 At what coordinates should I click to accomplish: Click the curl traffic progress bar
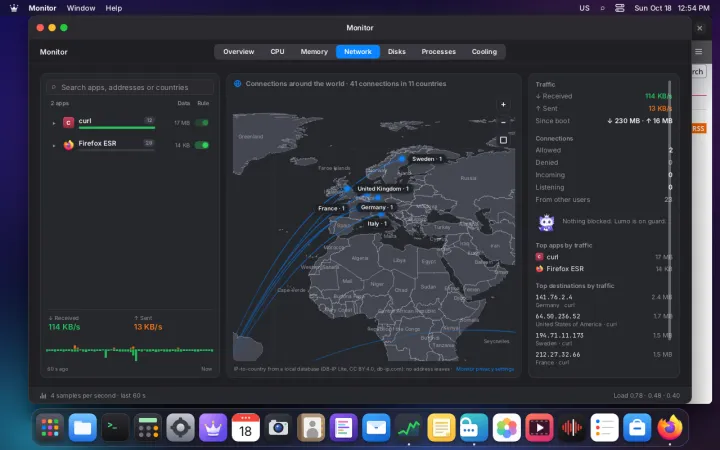[117, 128]
